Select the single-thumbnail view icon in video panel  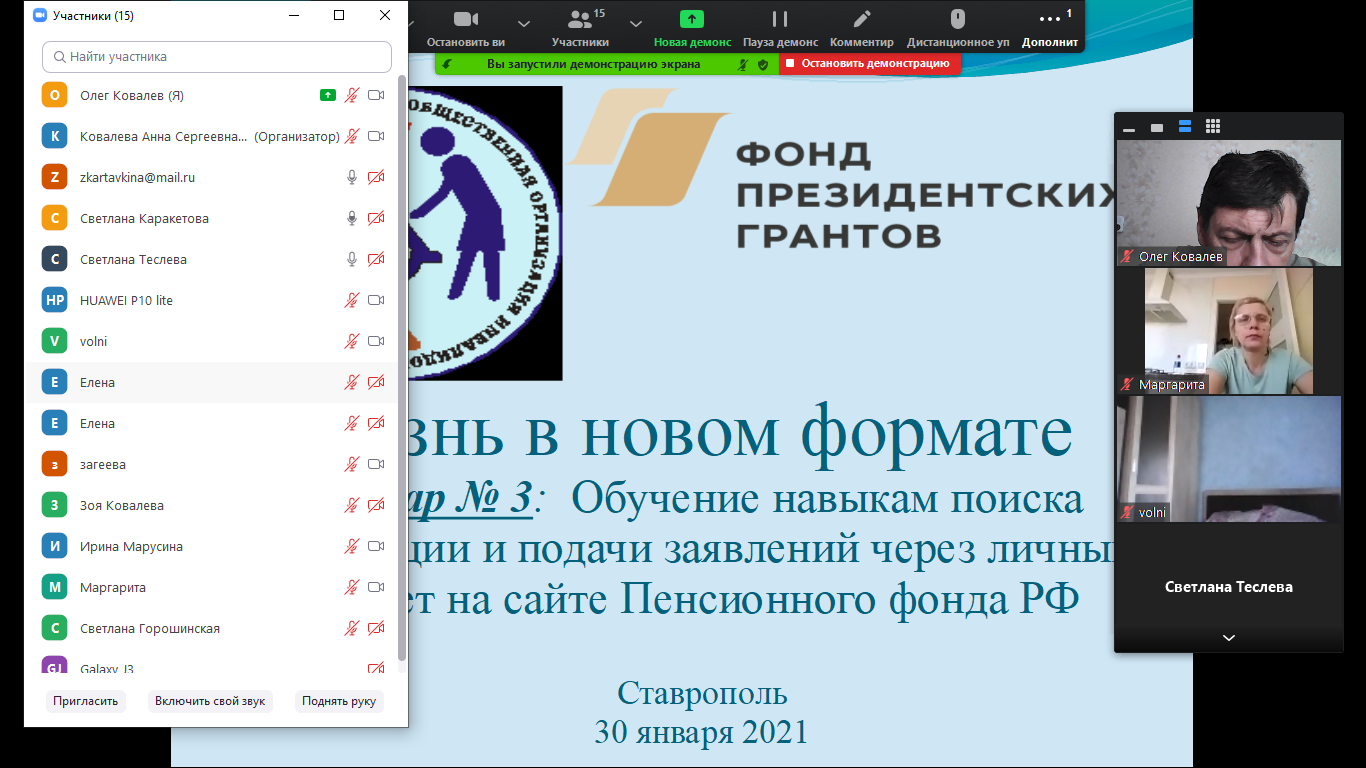pyautogui.click(x=1157, y=127)
